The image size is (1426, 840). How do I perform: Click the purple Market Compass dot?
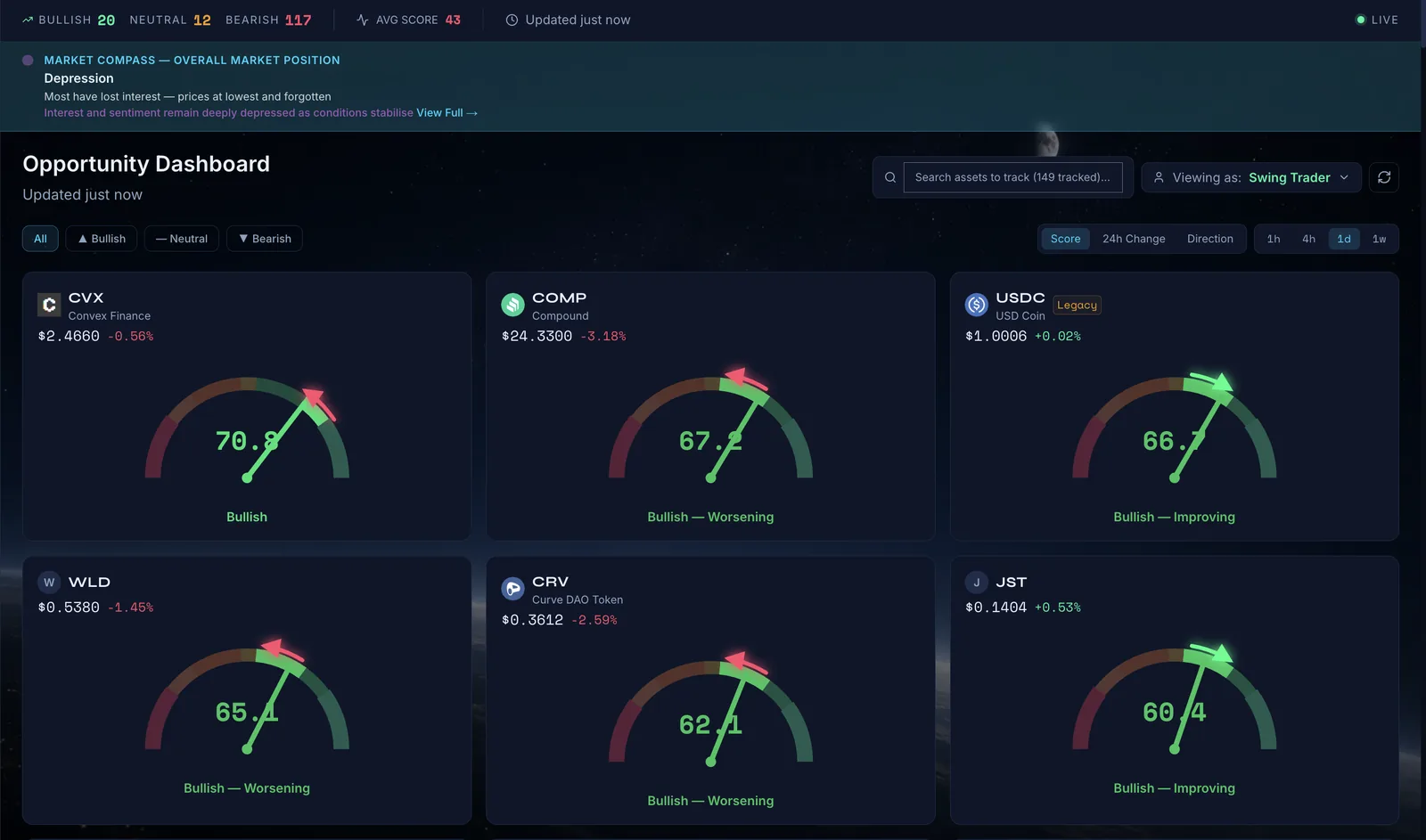click(x=28, y=61)
